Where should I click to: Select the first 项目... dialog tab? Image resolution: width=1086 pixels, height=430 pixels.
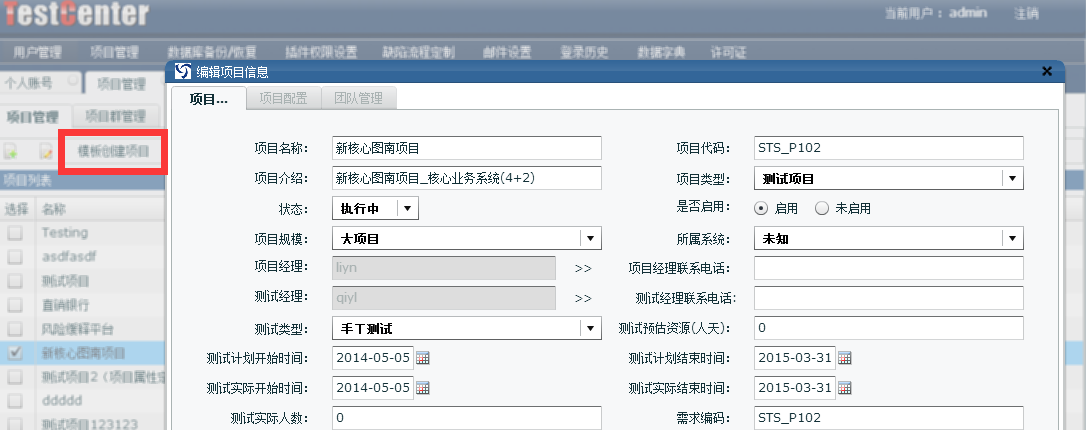208,98
